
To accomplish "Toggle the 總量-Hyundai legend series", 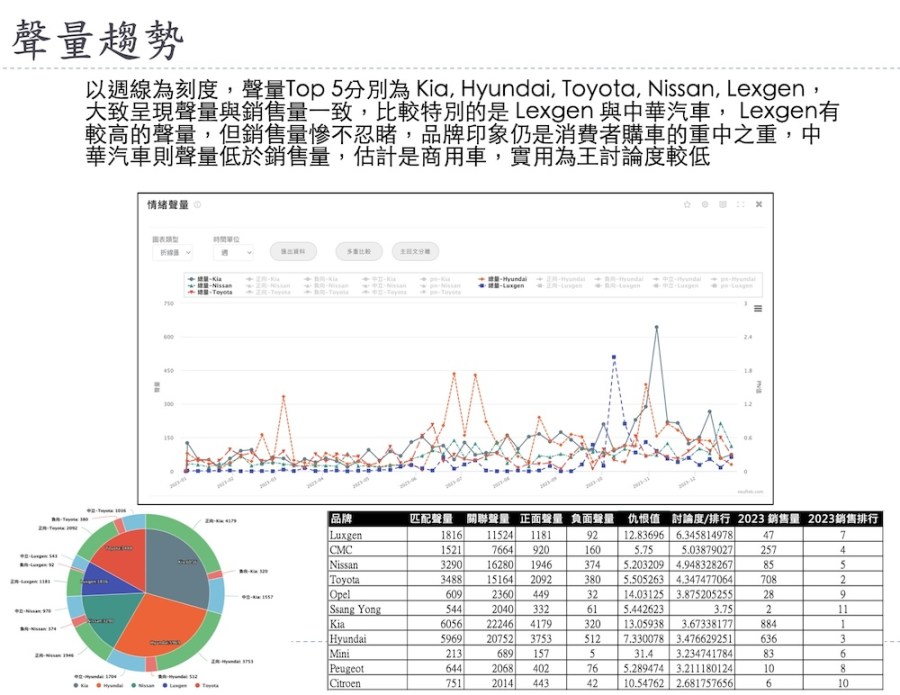I will click(502, 279).
